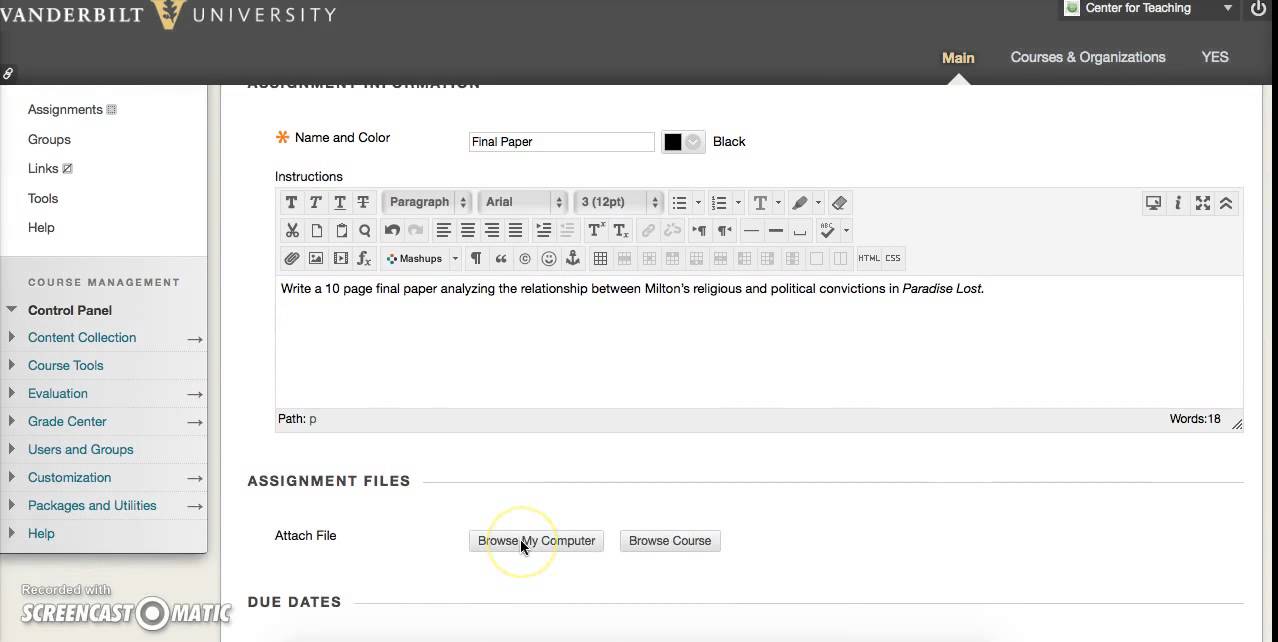Insert a horizontal line
Viewport: 1278px width, 642px height.
(x=751, y=230)
